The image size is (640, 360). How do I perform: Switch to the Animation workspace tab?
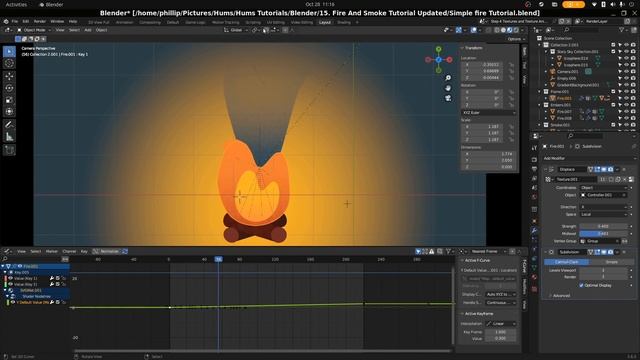click(x=124, y=22)
